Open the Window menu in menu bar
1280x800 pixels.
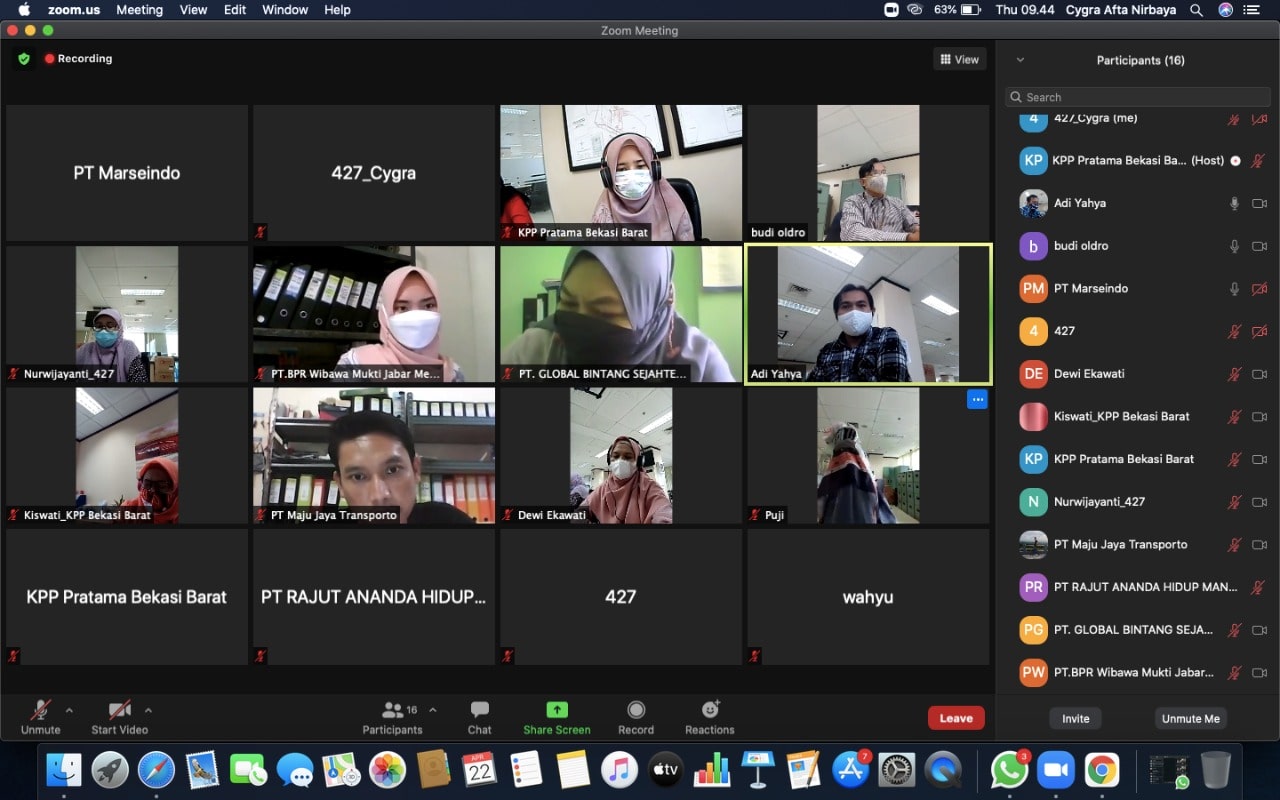click(x=285, y=10)
